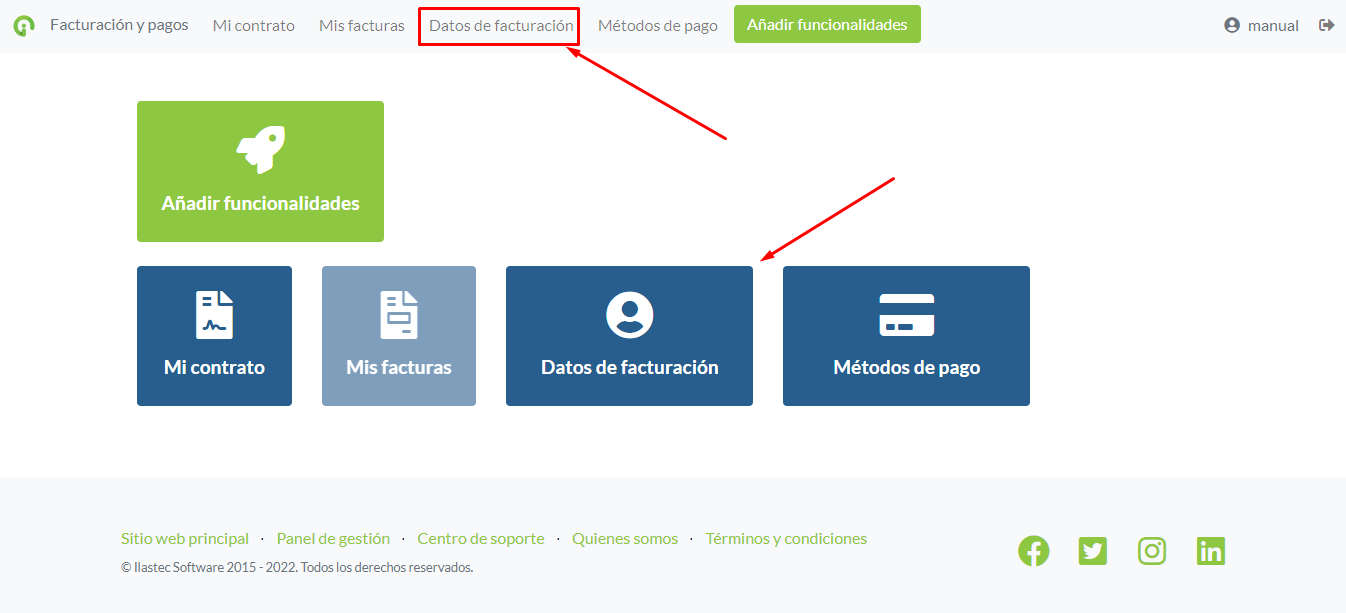Open Twitter page via footer icon

click(1093, 551)
